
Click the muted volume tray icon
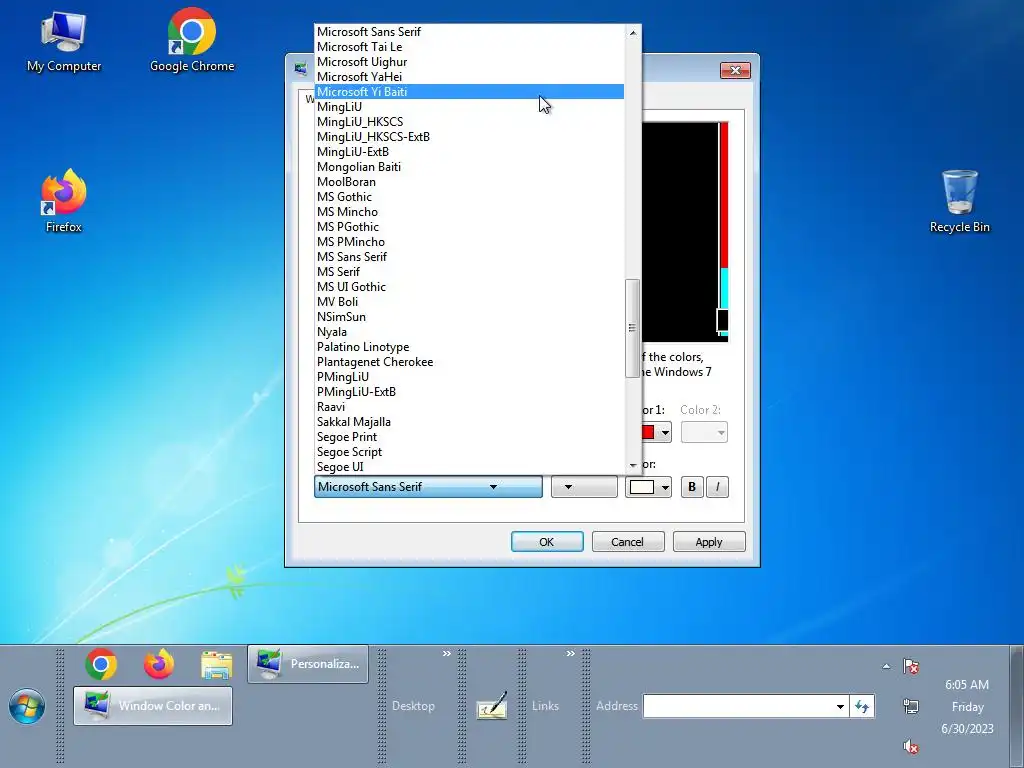(911, 746)
